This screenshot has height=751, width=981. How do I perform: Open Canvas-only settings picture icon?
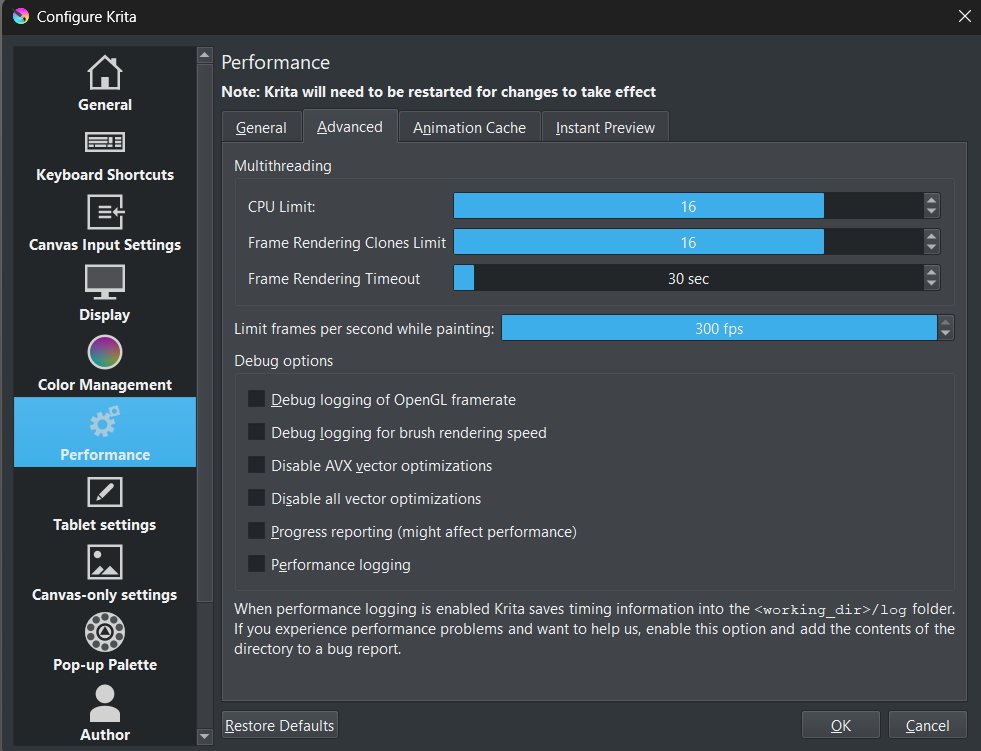coord(105,562)
